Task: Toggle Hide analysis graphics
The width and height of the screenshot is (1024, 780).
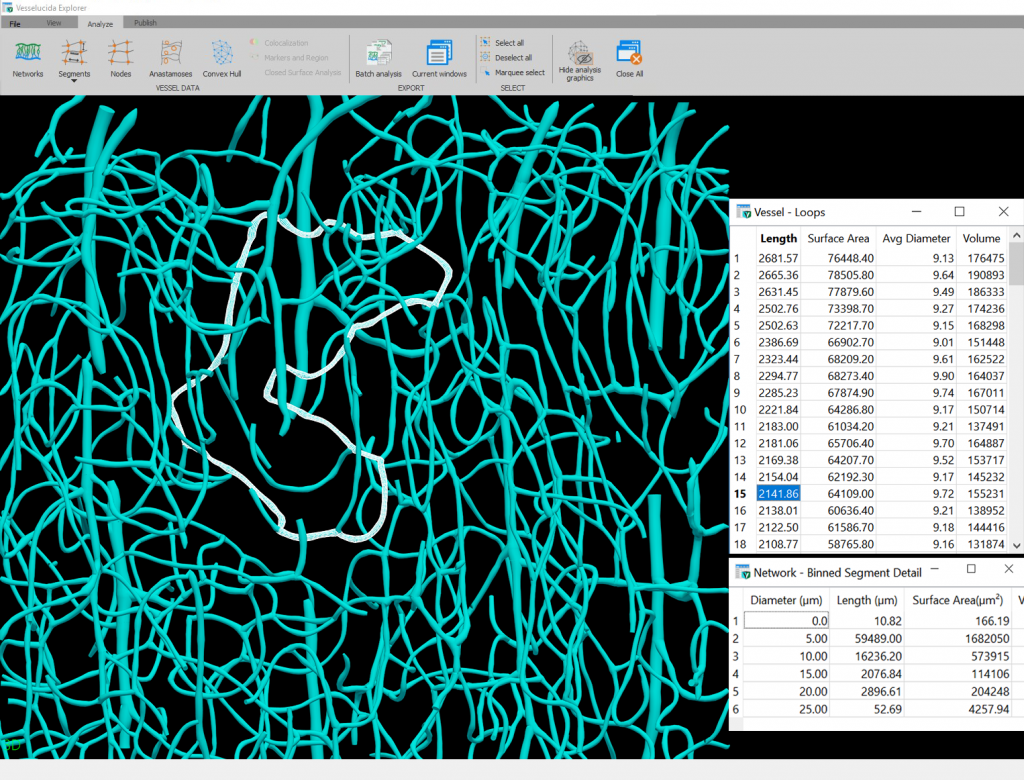Action: [579, 61]
